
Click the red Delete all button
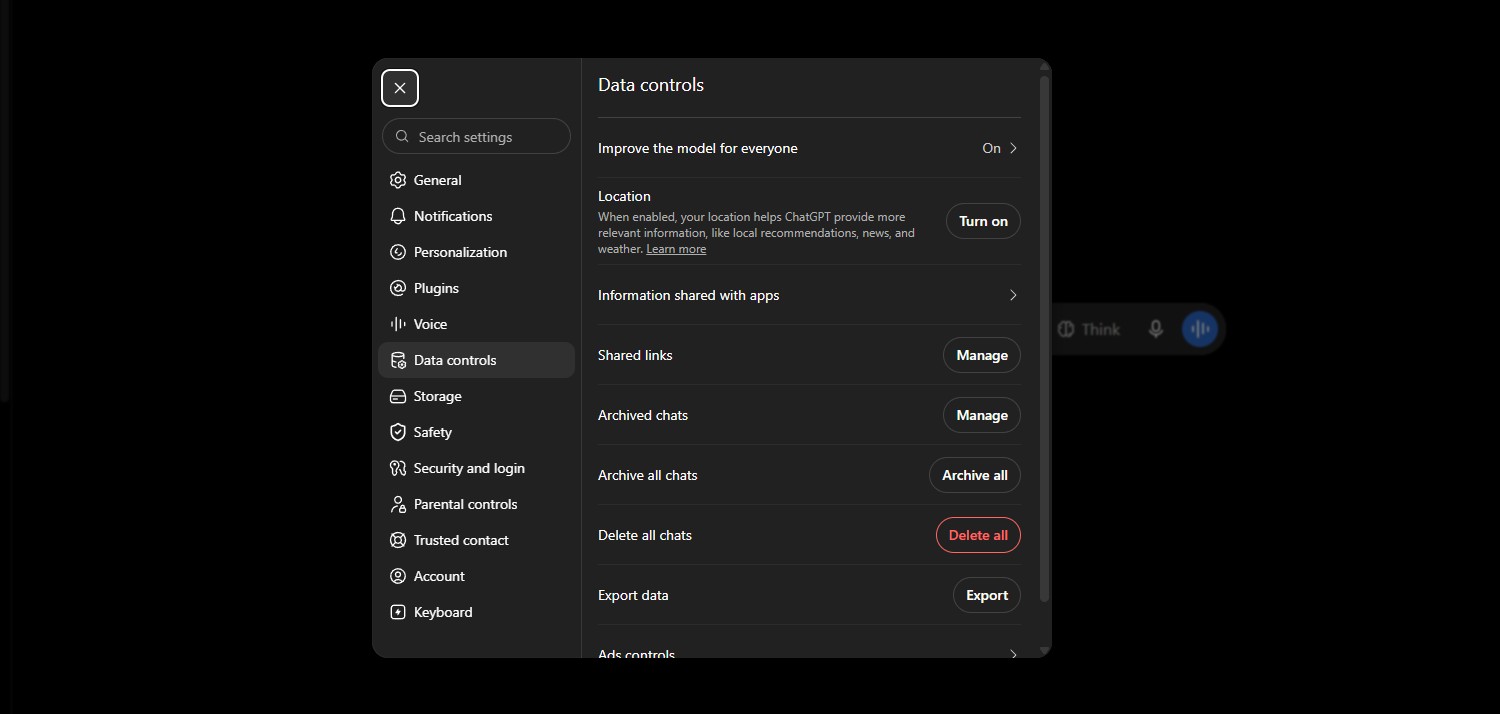[x=978, y=535]
